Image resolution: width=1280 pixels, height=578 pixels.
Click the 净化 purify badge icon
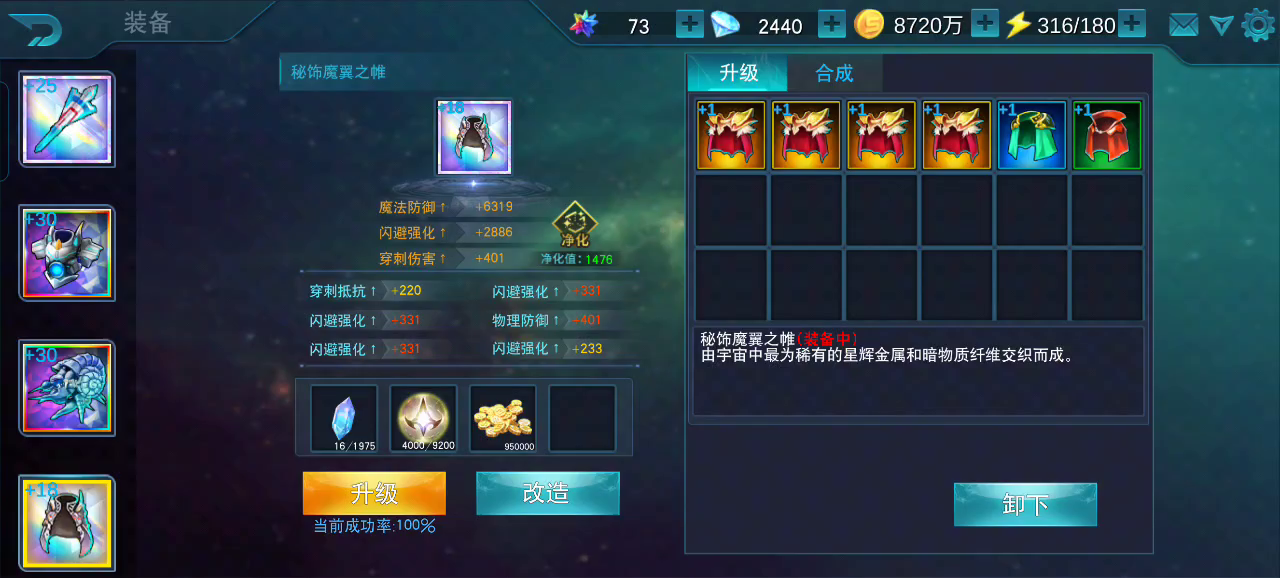574,225
